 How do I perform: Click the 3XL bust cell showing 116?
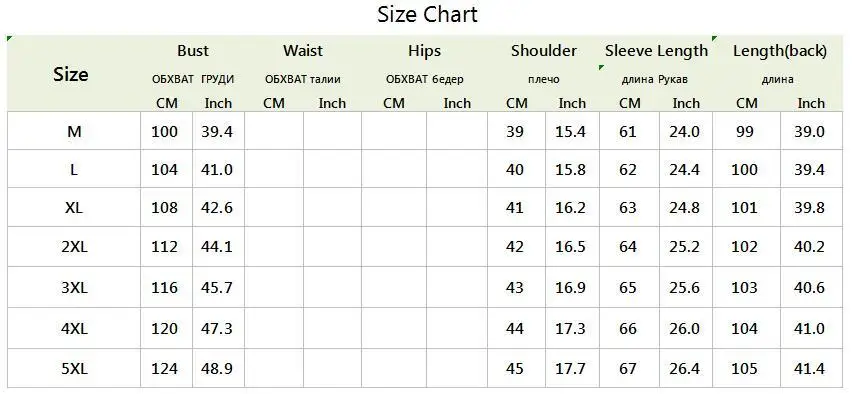[x=164, y=287]
